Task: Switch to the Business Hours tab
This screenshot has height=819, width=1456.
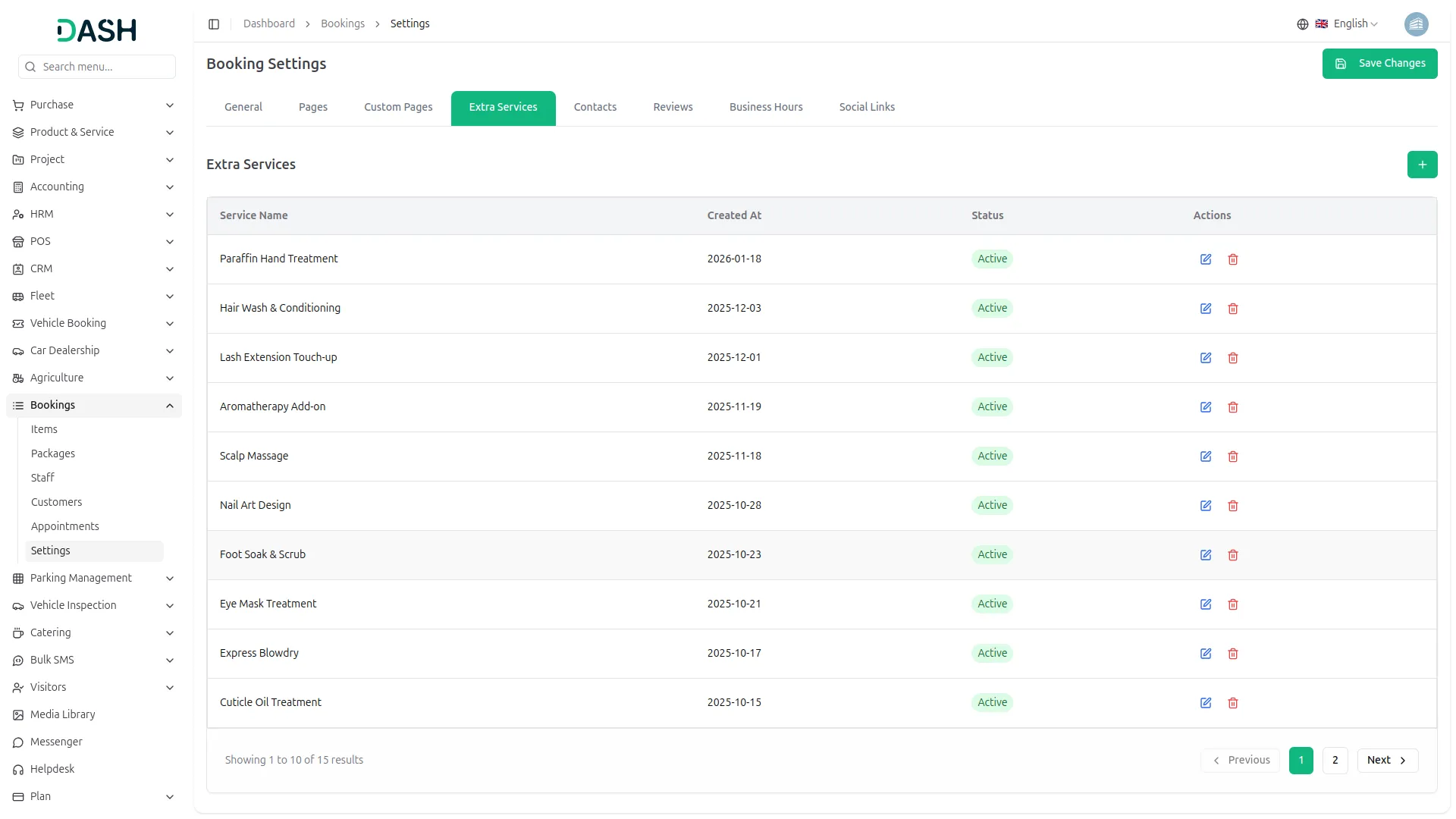Action: pos(765,107)
